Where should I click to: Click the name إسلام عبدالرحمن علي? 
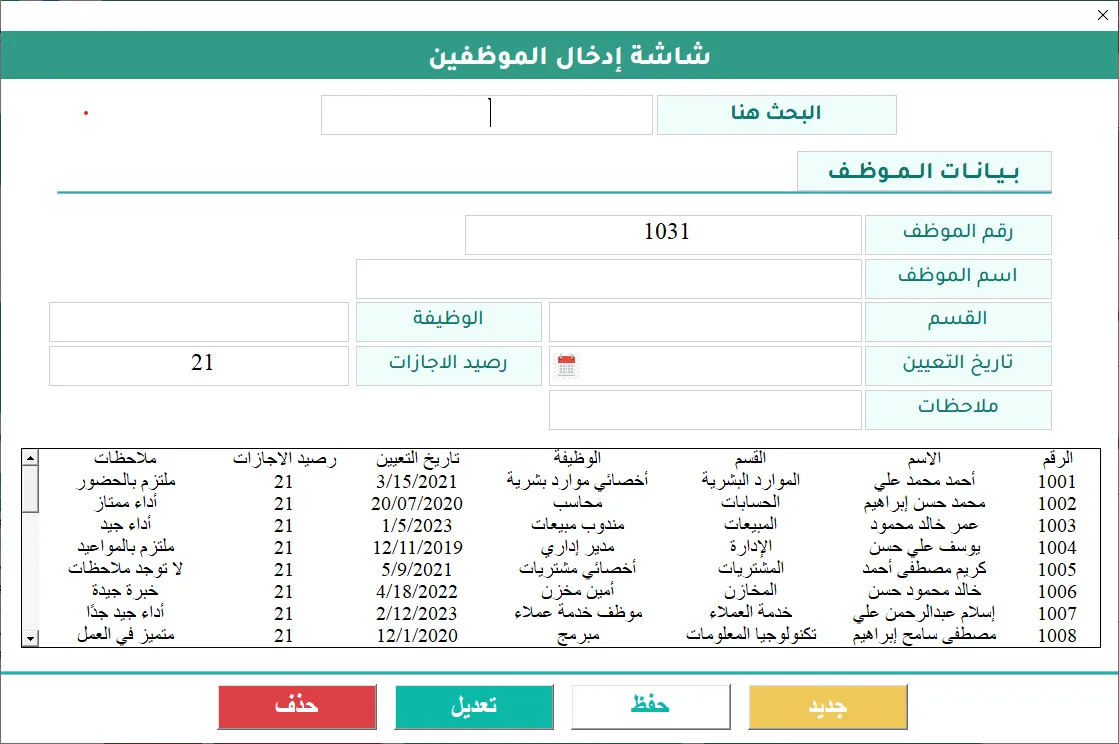click(x=924, y=613)
